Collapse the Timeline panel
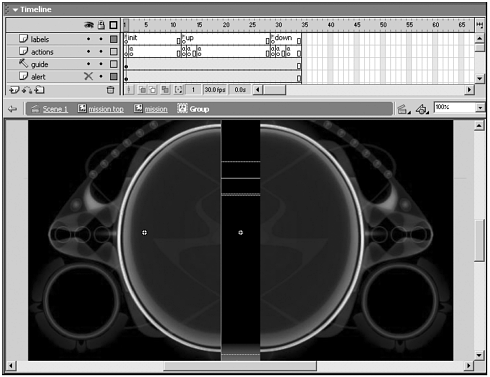 point(15,10)
